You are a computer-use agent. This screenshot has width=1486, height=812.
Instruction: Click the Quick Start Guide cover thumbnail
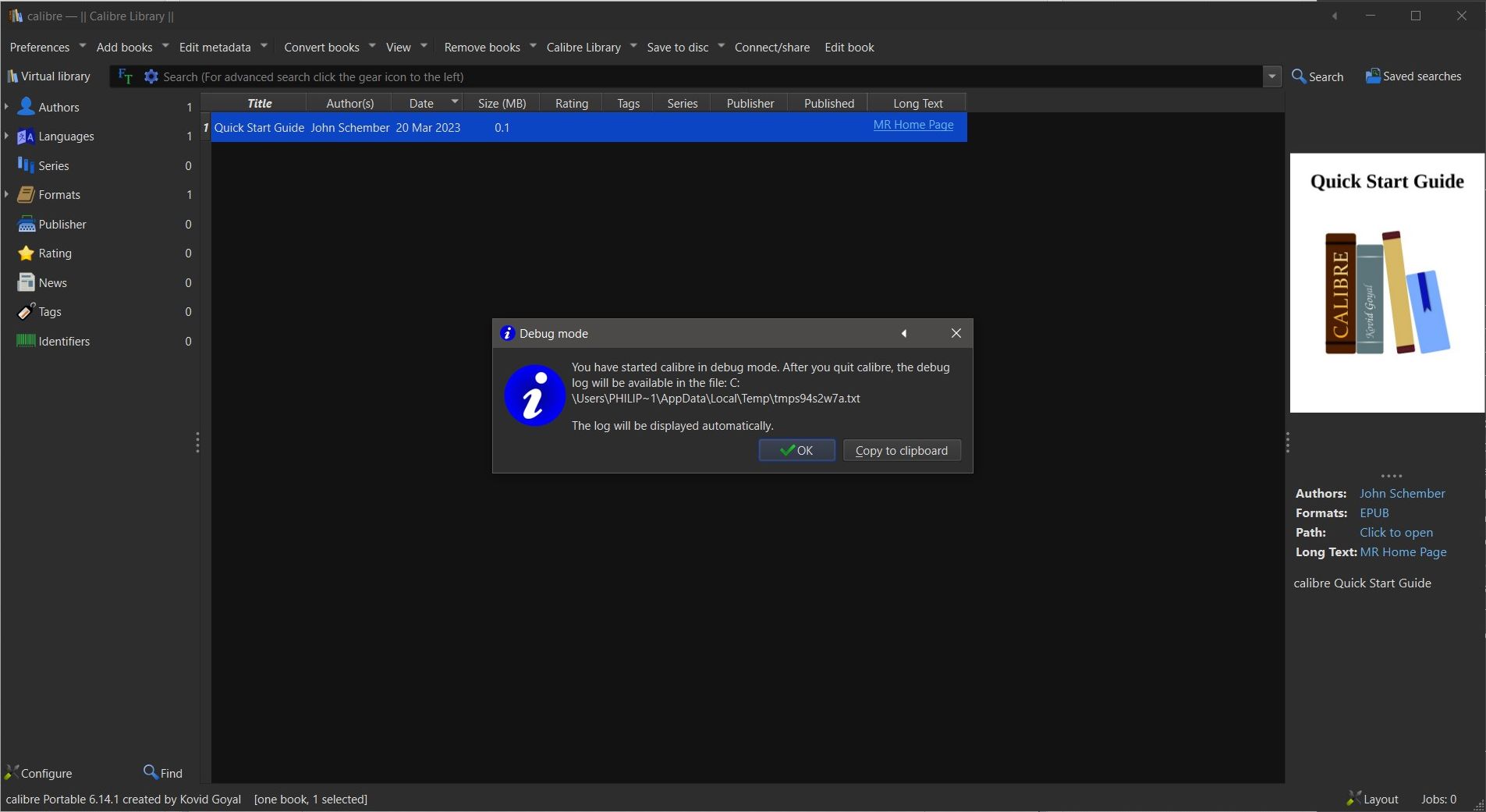(1387, 282)
